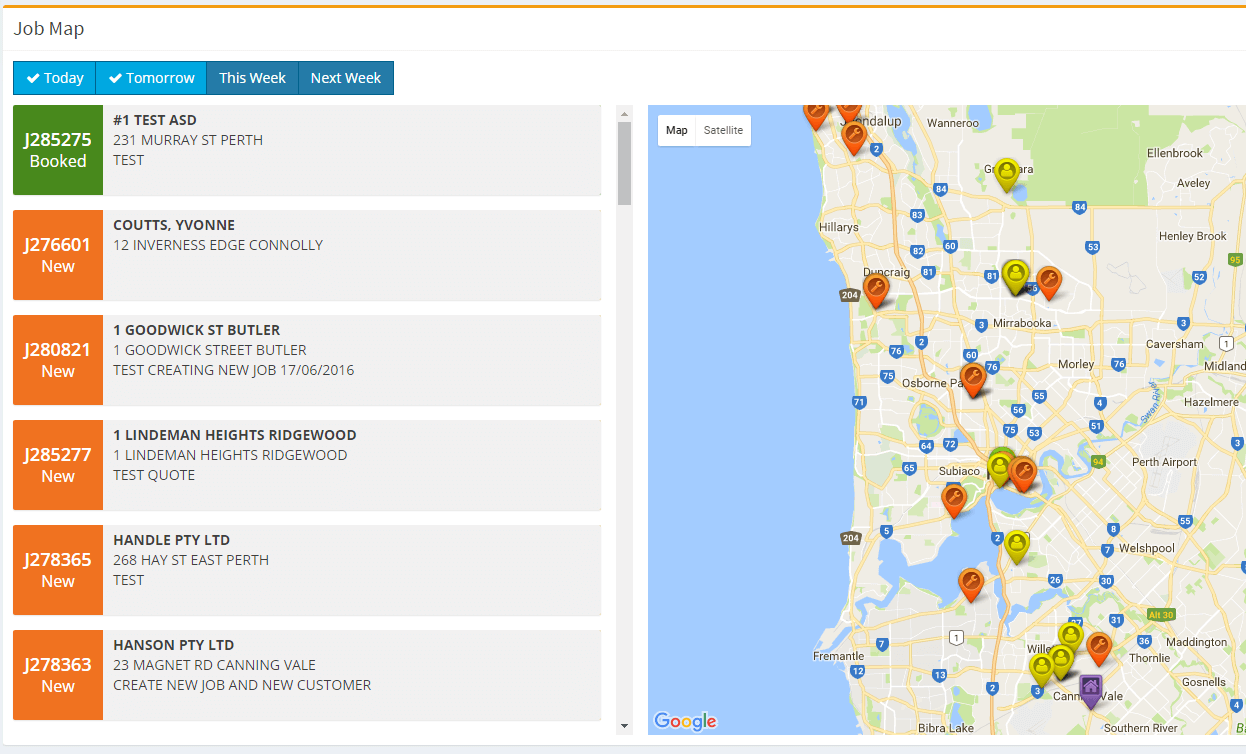The height and width of the screenshot is (754, 1246).
Task: Select the orange wrench marker near Thornlie
Action: (1099, 648)
